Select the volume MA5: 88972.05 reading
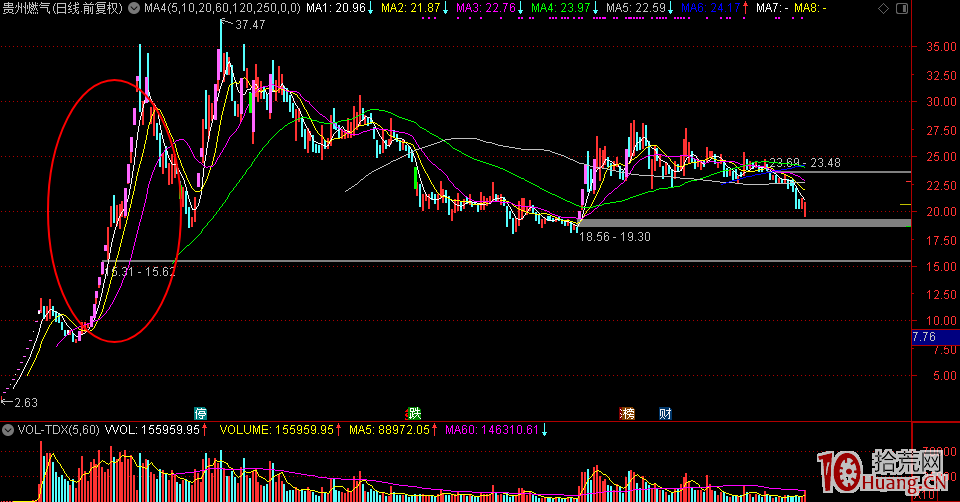The width and height of the screenshot is (960, 502). point(389,430)
